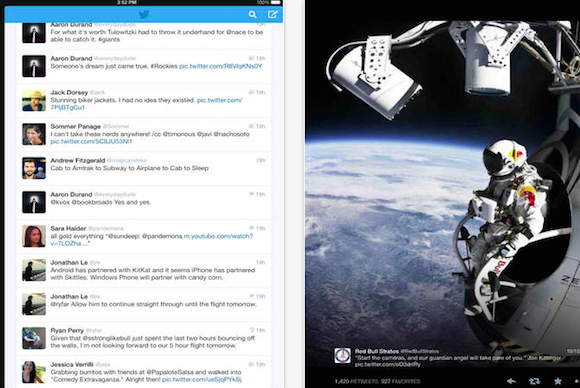
Task: Tap media indicator on Aaron Durand's #Rockies tweet
Action: pos(251,58)
